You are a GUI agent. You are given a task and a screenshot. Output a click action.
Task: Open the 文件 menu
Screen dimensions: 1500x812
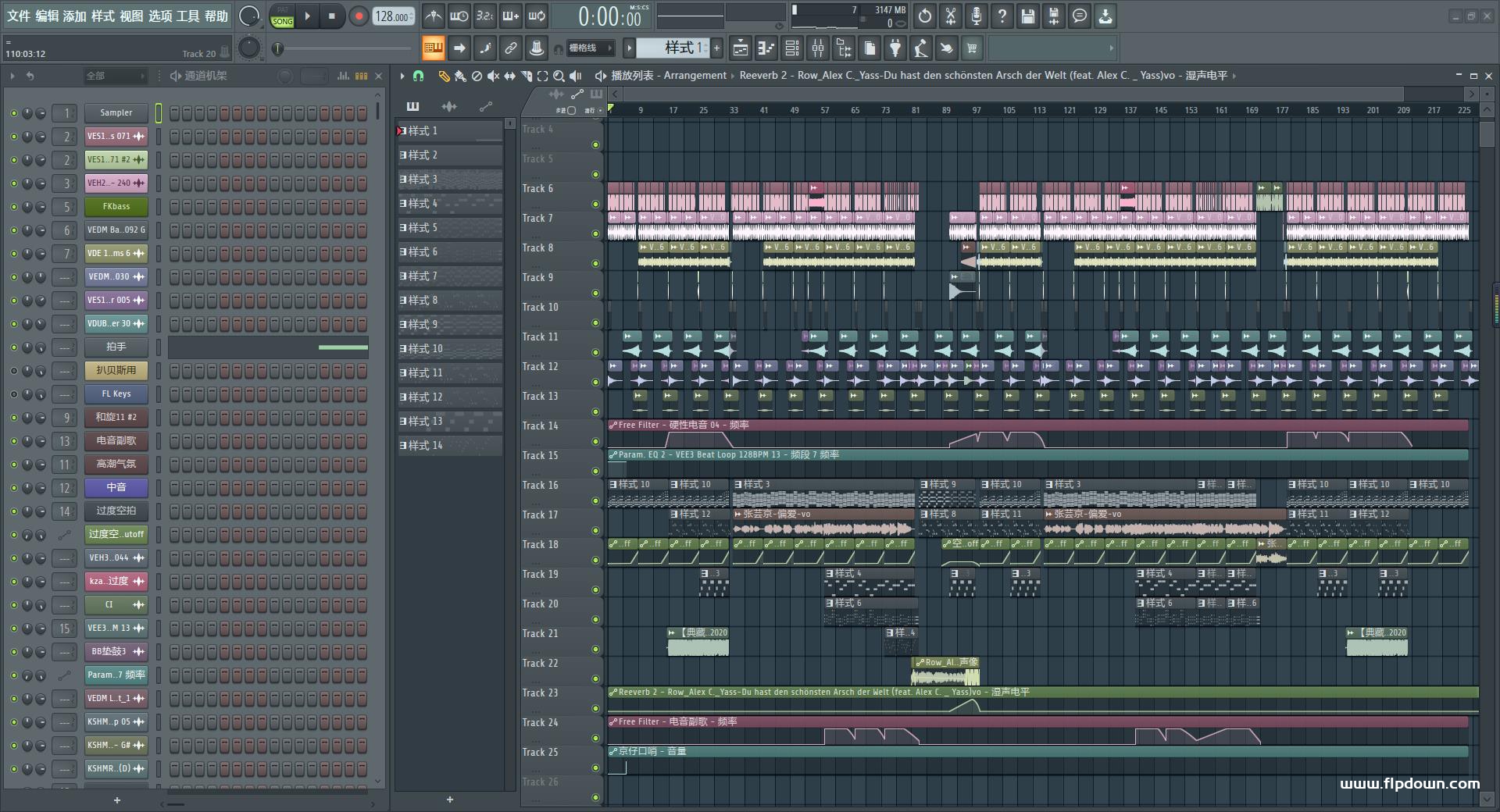pyautogui.click(x=19, y=16)
